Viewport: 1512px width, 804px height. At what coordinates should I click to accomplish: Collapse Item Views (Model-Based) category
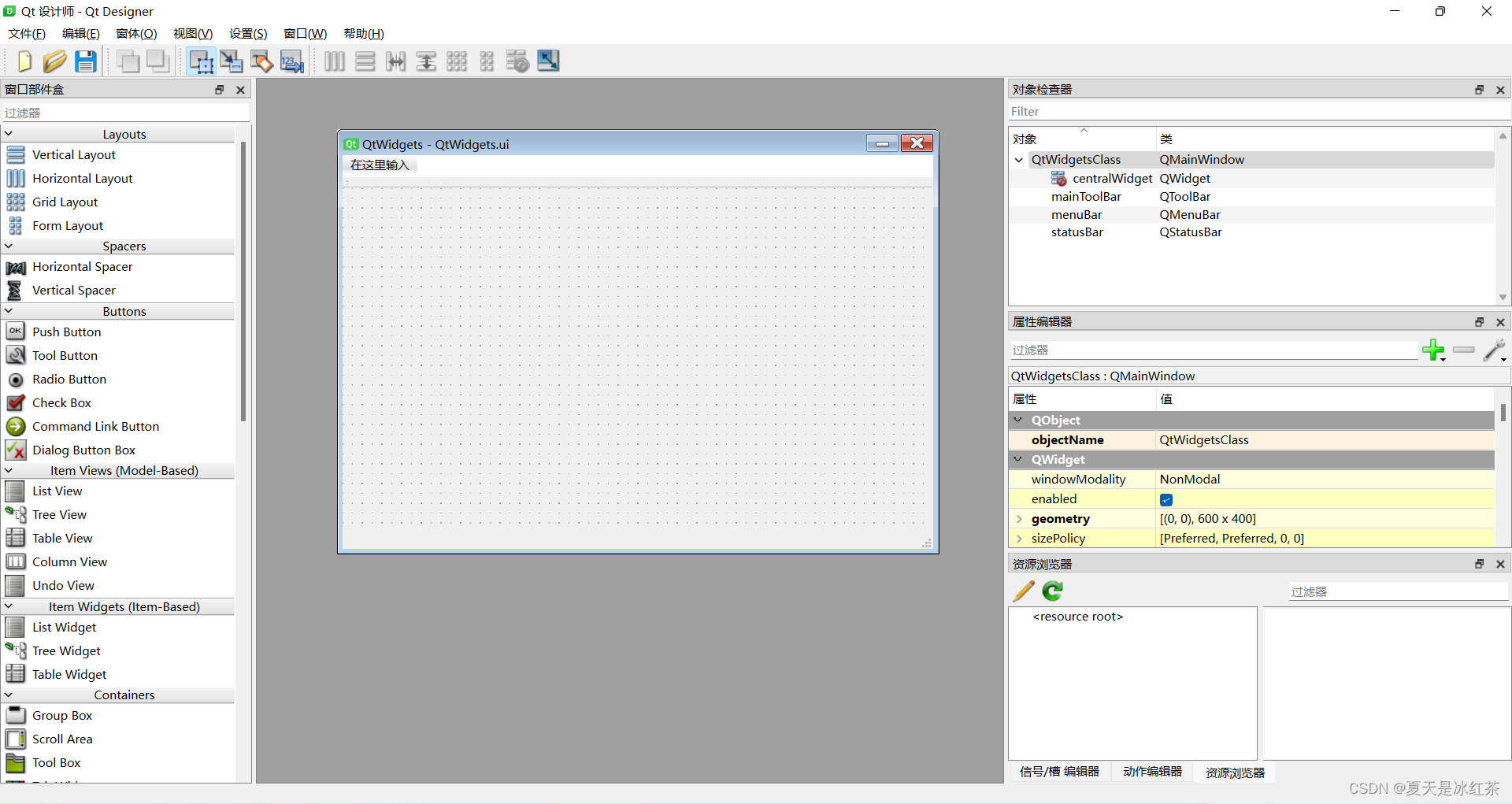click(9, 470)
